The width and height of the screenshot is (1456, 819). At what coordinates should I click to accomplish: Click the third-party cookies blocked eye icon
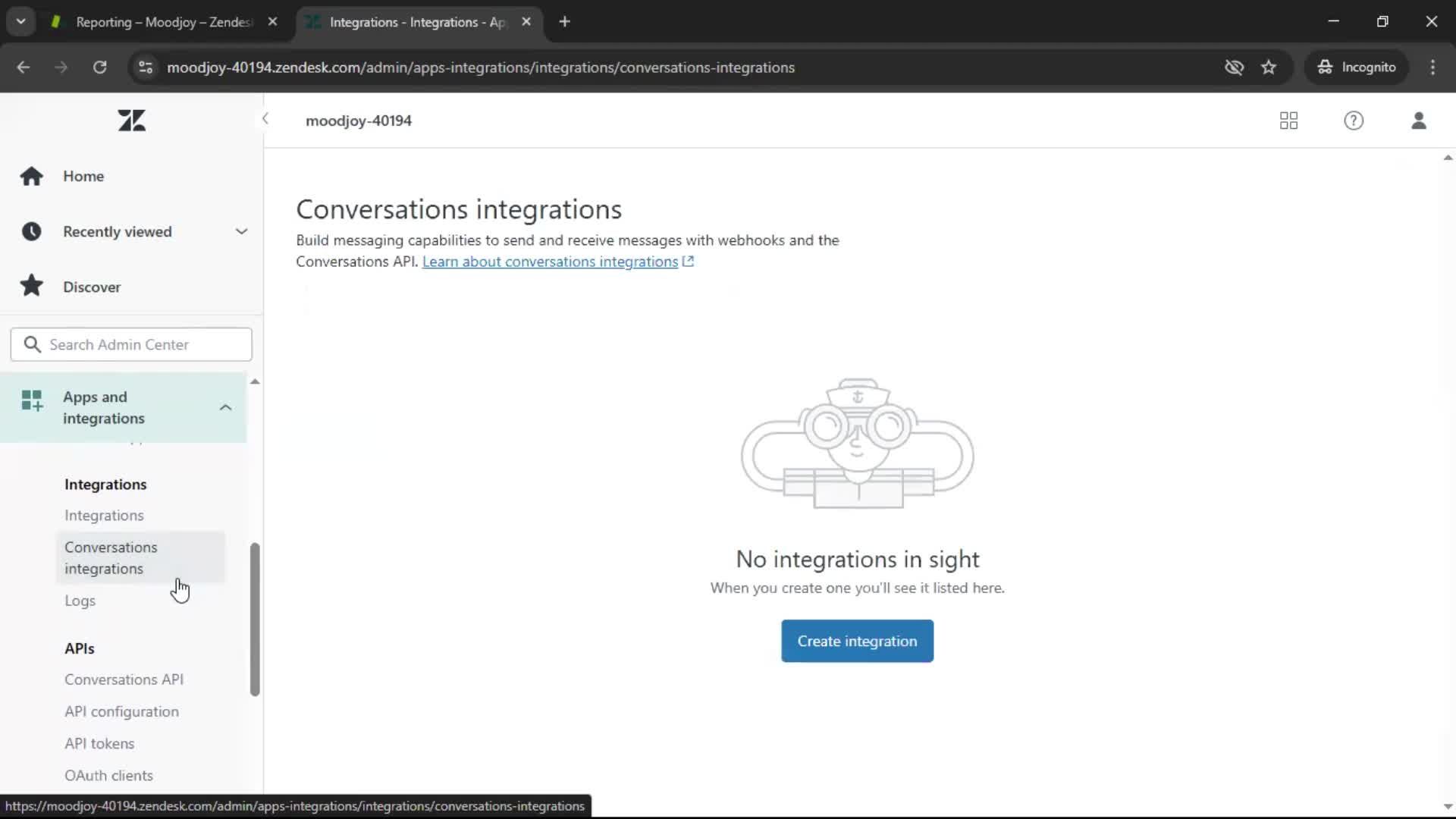coord(1234,67)
